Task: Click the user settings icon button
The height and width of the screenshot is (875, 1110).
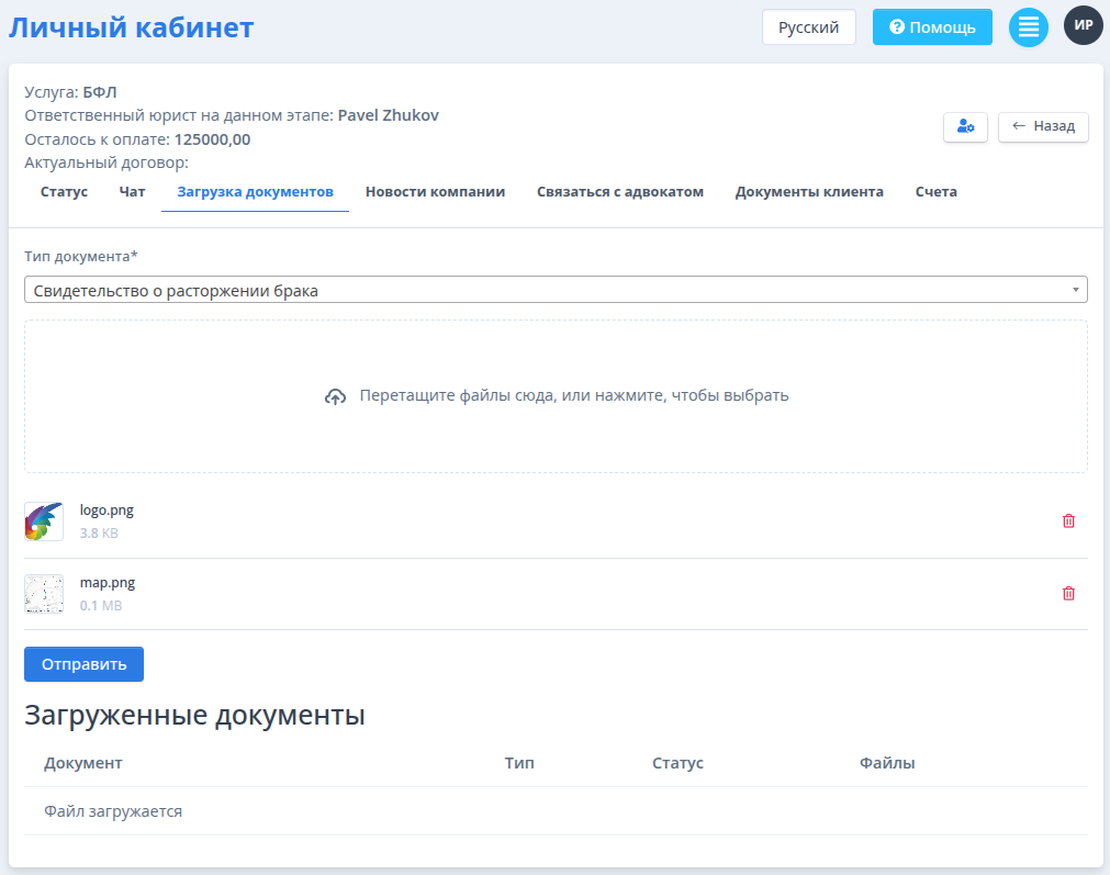Action: click(965, 127)
